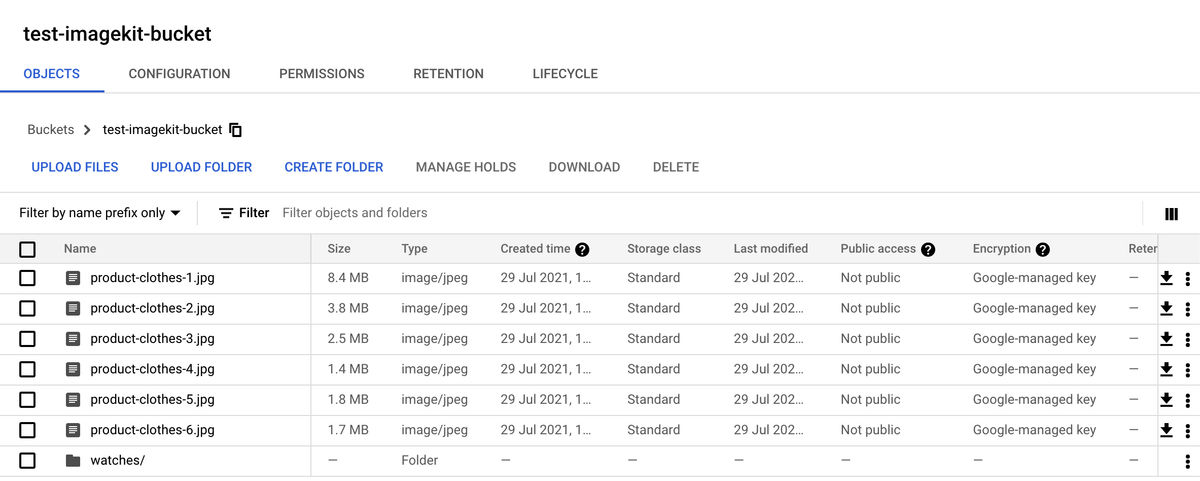The height and width of the screenshot is (481, 1200).
Task: Click the Public access help icon
Action: [928, 249]
